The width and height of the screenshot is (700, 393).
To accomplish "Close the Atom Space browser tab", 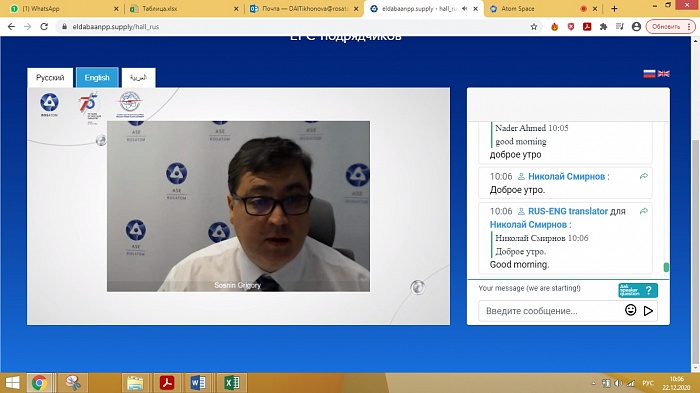I will pyautogui.click(x=595, y=8).
